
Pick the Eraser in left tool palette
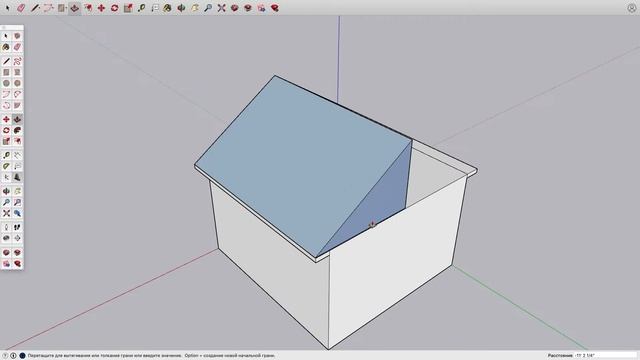click(17, 47)
